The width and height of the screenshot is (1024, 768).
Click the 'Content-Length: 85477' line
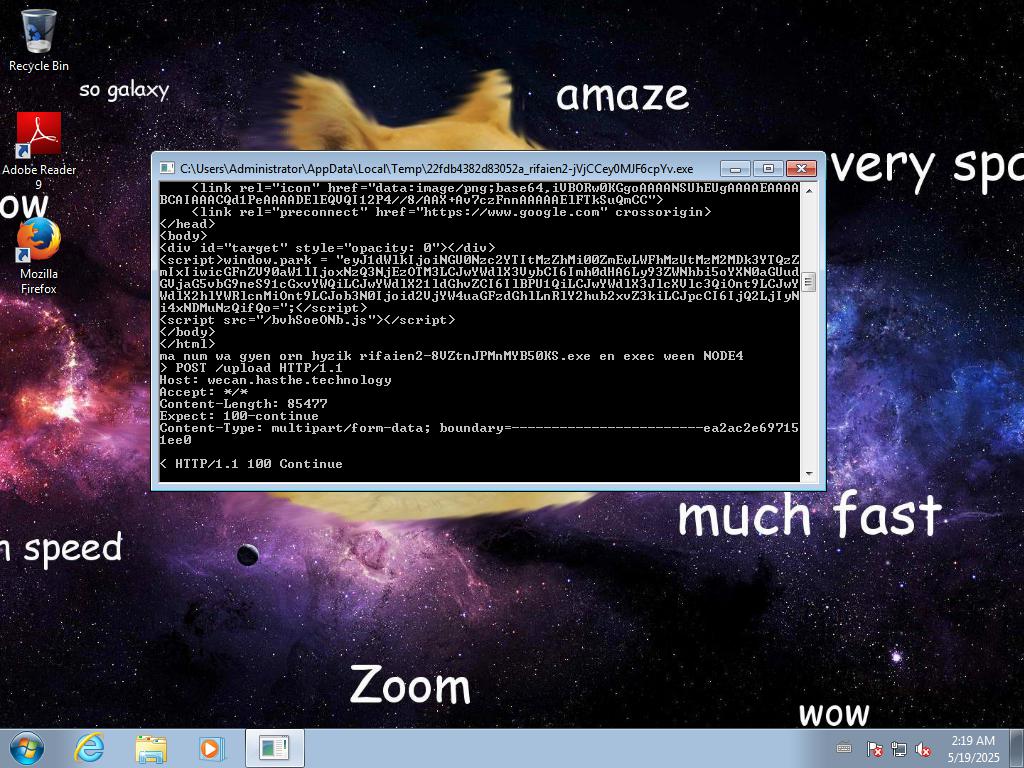[x=244, y=404]
